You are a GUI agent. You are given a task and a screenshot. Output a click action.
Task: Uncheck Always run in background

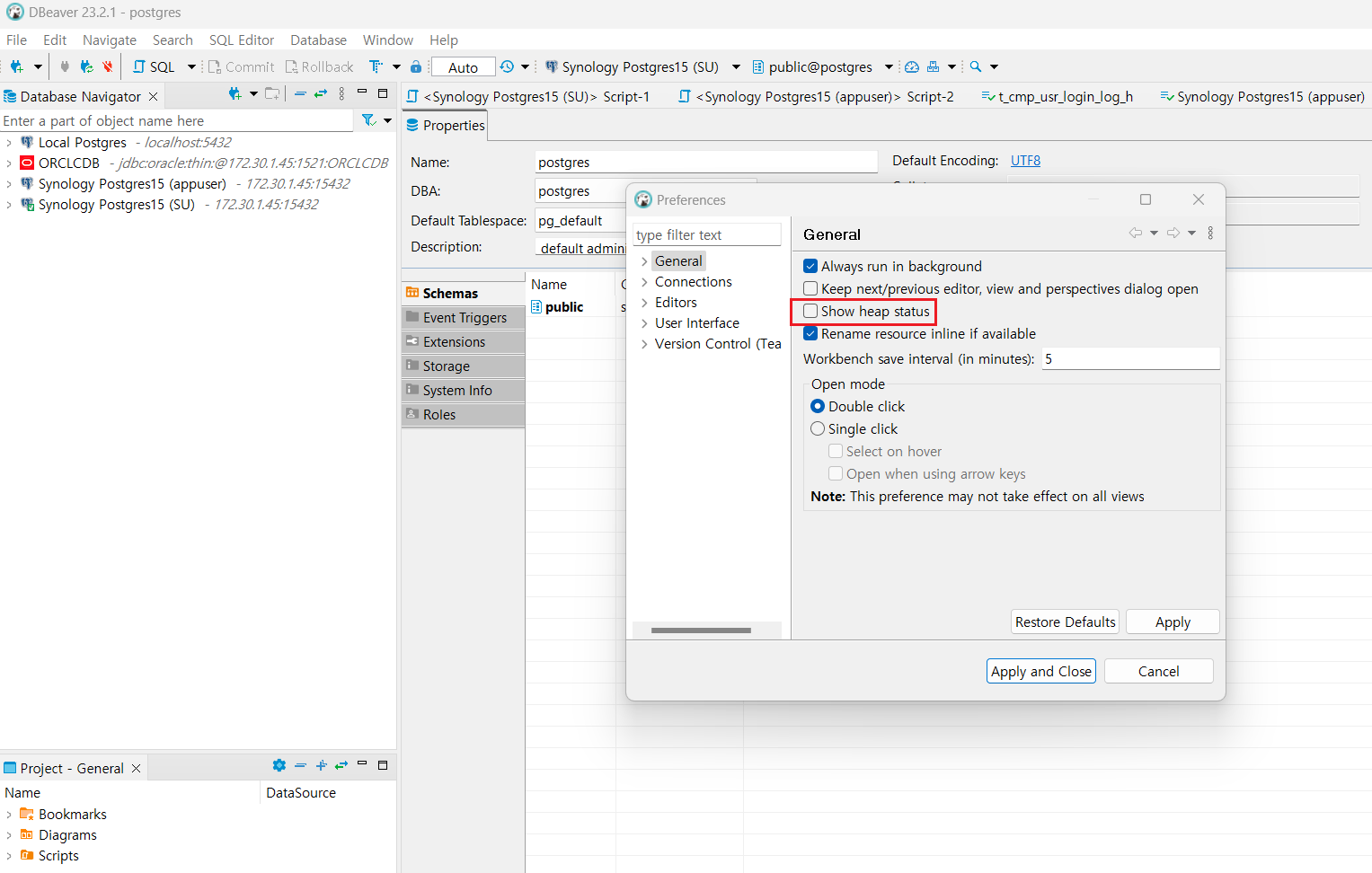point(810,266)
